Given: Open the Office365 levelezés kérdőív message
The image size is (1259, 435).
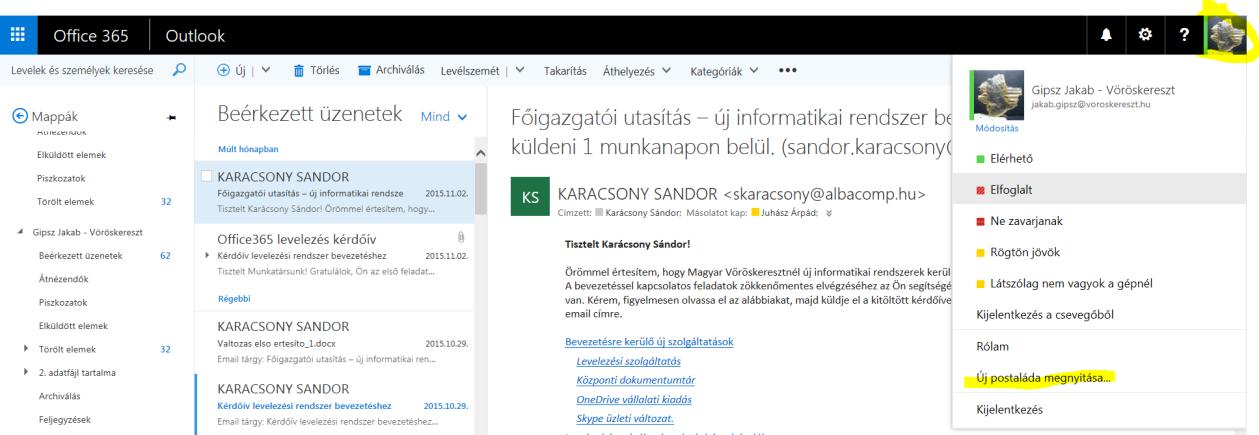Looking at the screenshot, I should [x=334, y=255].
